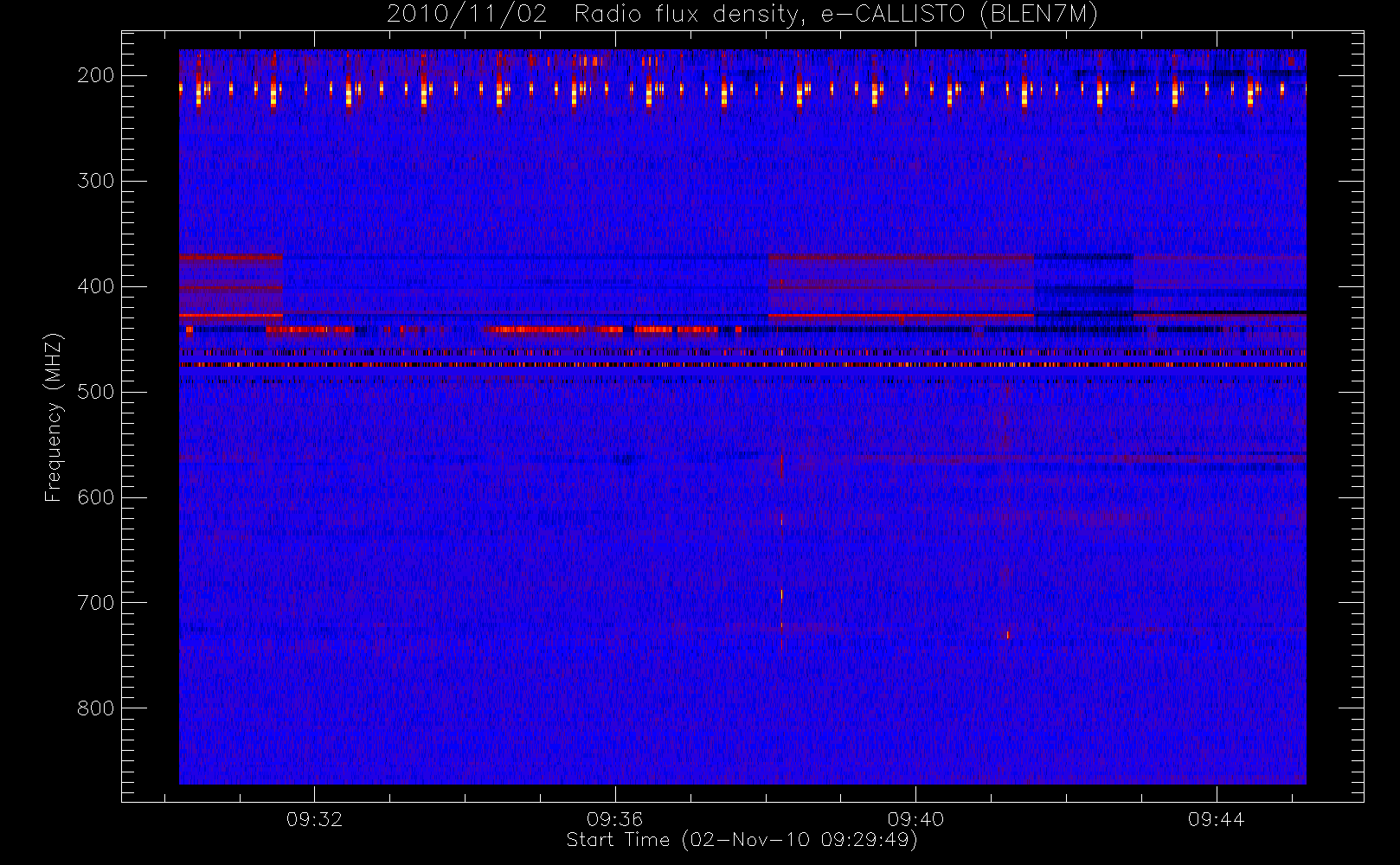This screenshot has height=865, width=1400.
Task: Select the 400 frequency axis label
Action: pos(95,286)
